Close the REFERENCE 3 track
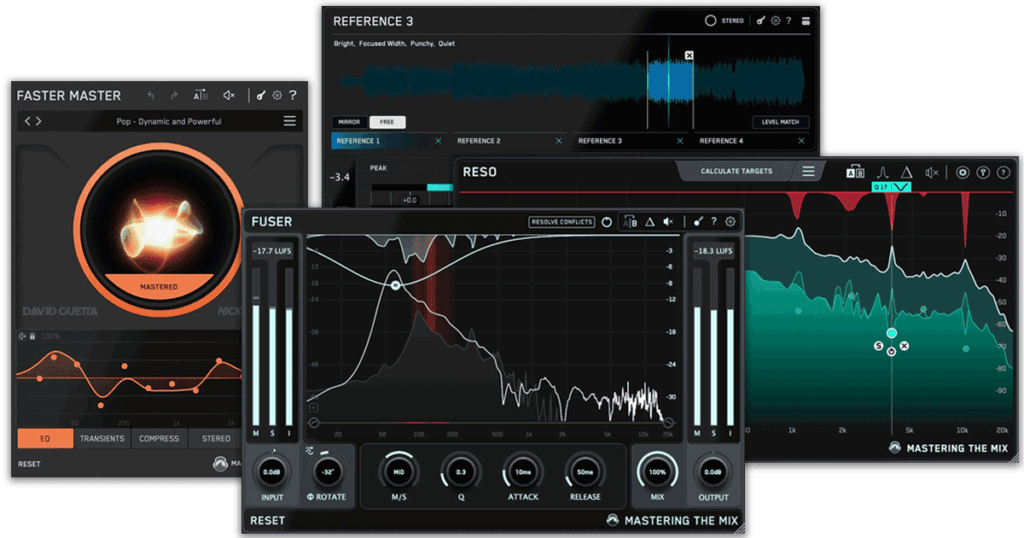Image resolution: width=1024 pixels, height=538 pixels. coord(680,141)
